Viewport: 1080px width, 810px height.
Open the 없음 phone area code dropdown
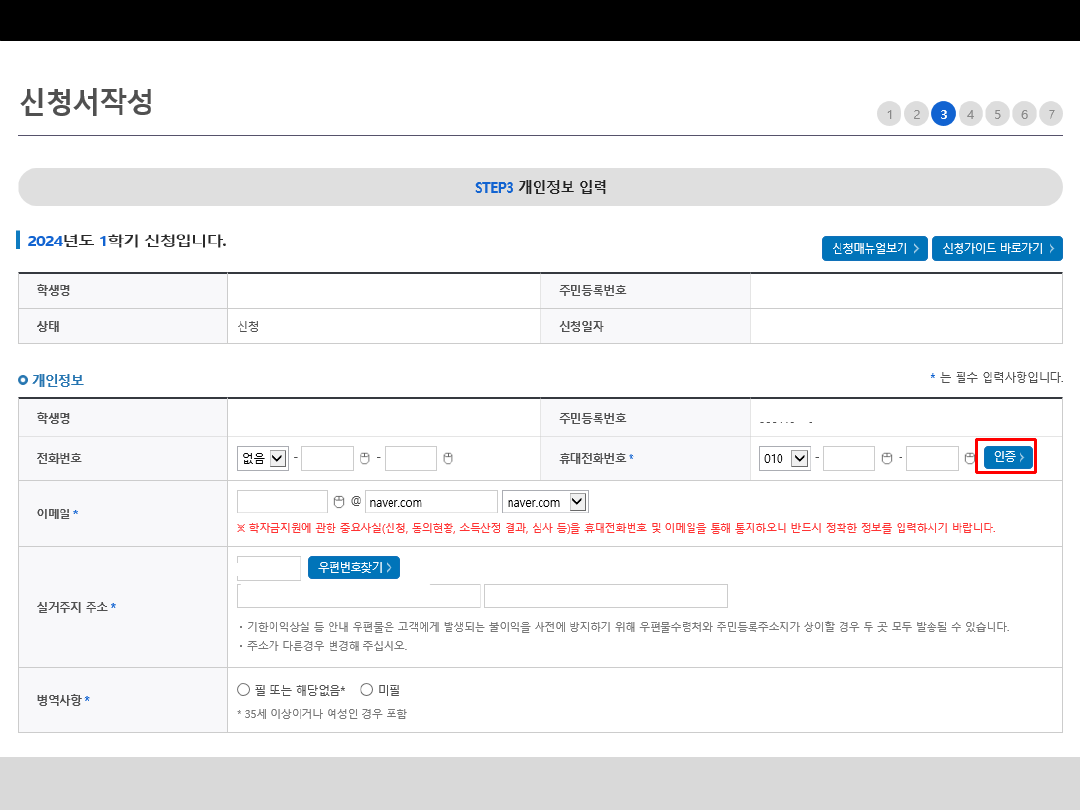pos(263,458)
